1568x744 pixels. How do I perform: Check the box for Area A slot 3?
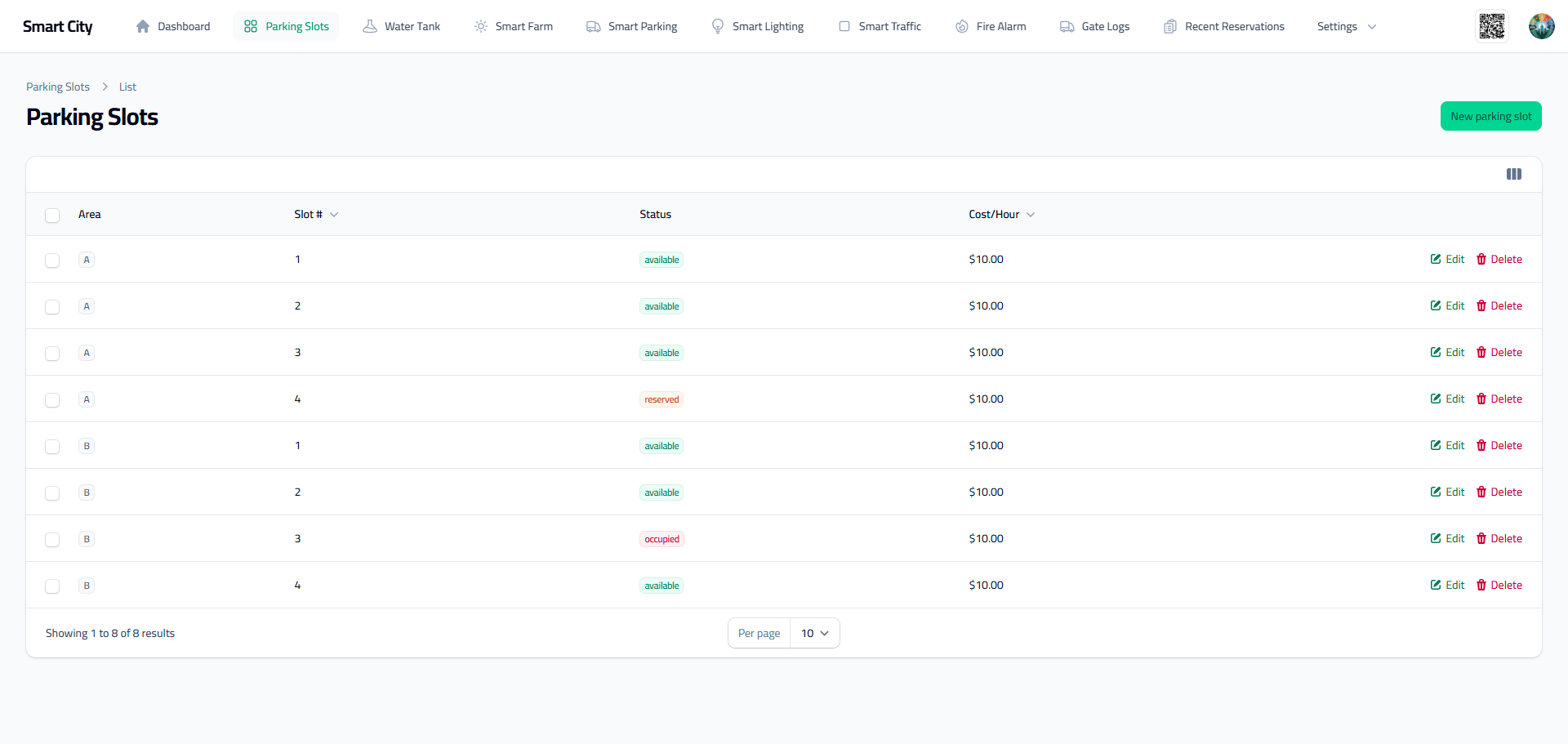coord(52,353)
